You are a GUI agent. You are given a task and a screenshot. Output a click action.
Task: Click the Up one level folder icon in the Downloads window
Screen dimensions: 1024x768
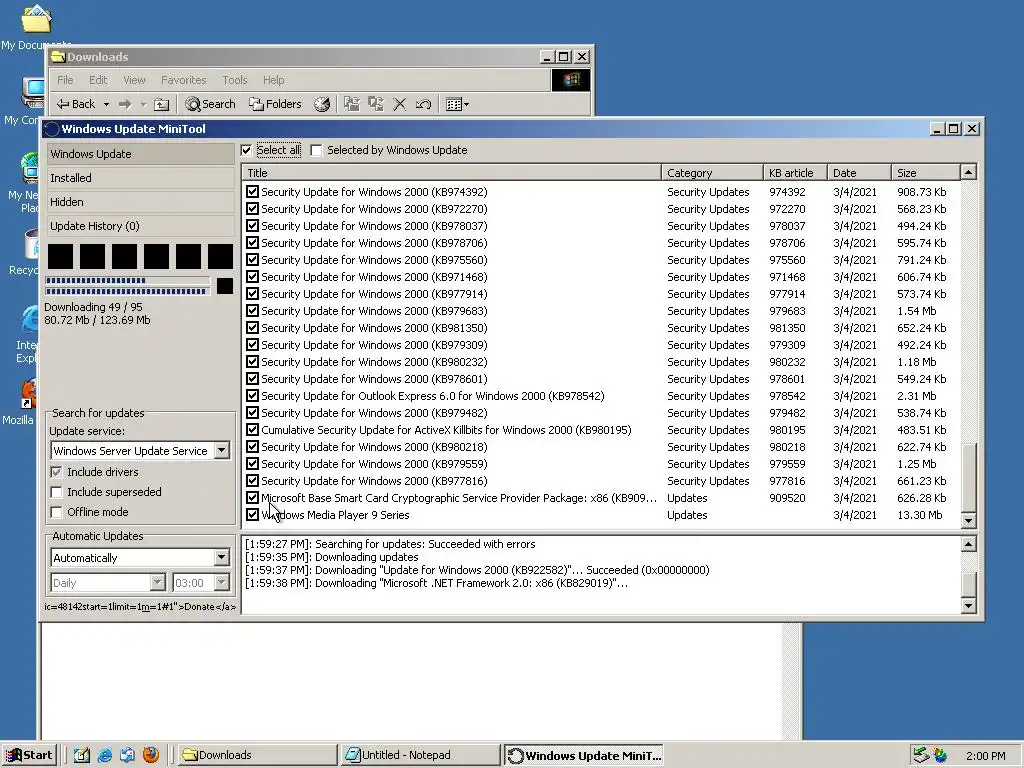(161, 104)
